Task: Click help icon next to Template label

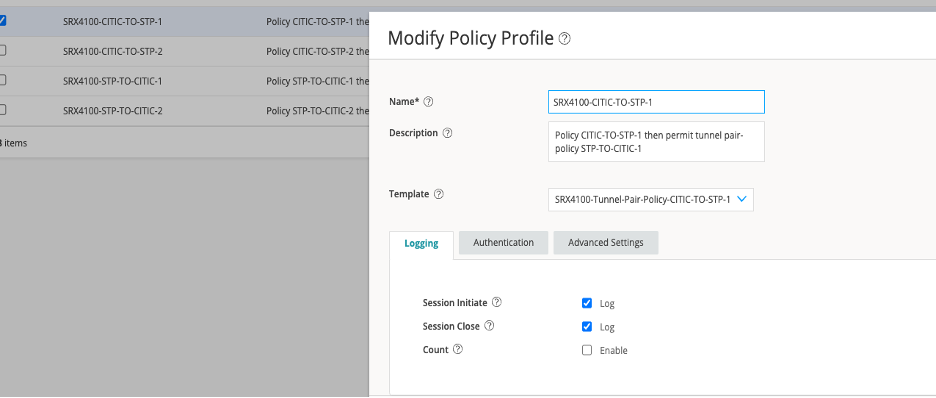Action: (x=439, y=194)
